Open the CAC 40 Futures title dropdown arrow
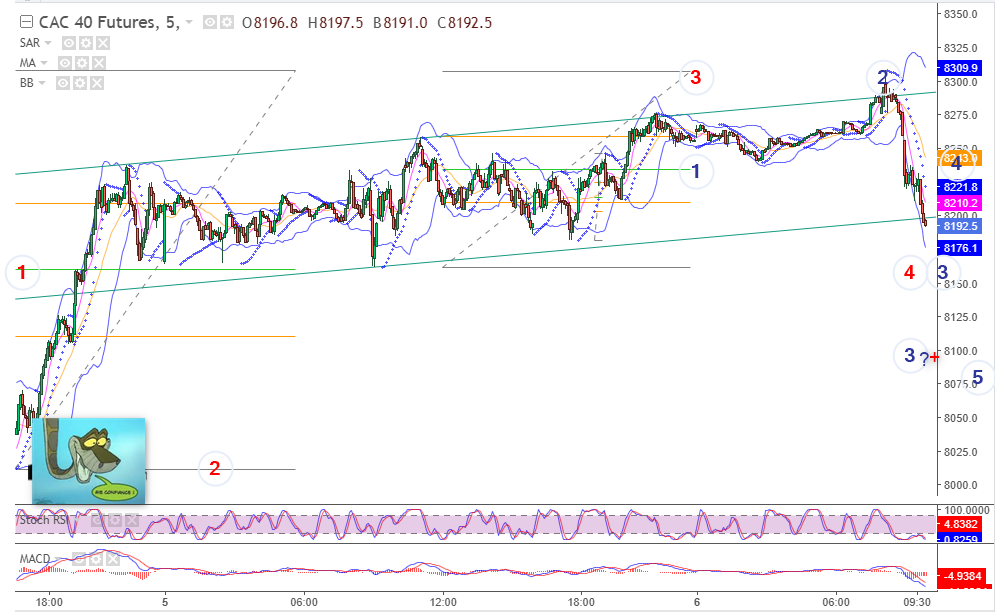Screen dimensions: 995x612 tap(188, 23)
